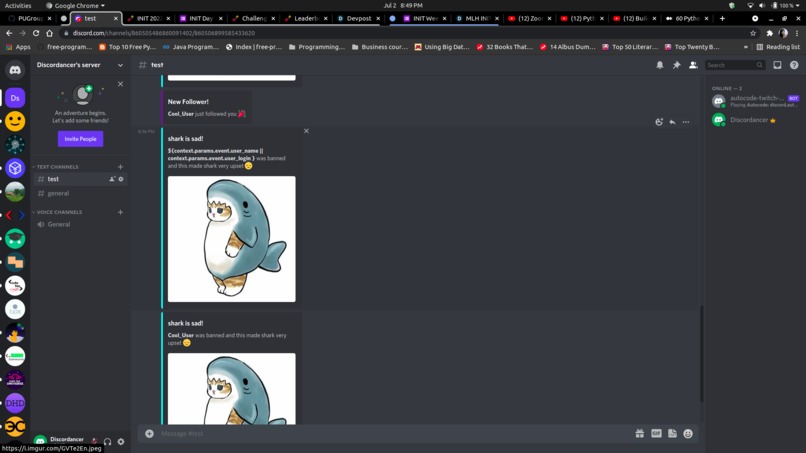The height and width of the screenshot is (453, 806).
Task: Open the second shark cat image
Action: tap(231, 389)
